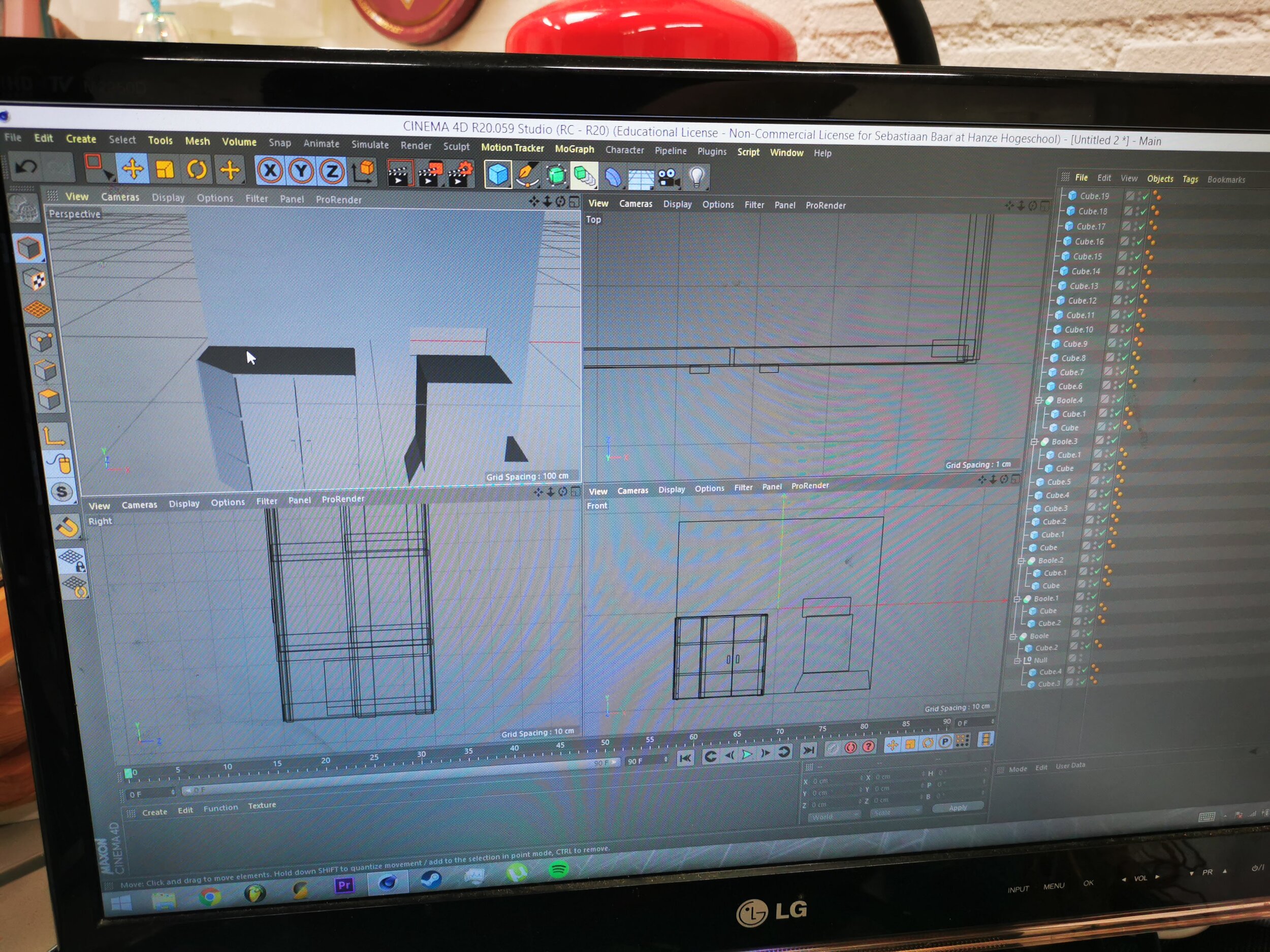
Task: Click the Undo arrow icon
Action: point(26,167)
